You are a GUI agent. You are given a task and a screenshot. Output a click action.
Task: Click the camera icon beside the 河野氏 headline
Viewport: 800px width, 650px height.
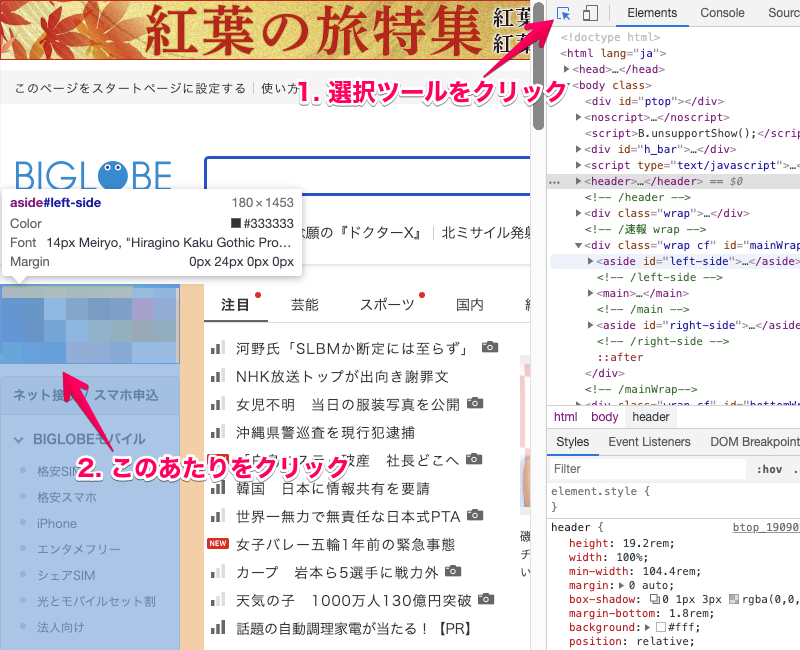489,348
